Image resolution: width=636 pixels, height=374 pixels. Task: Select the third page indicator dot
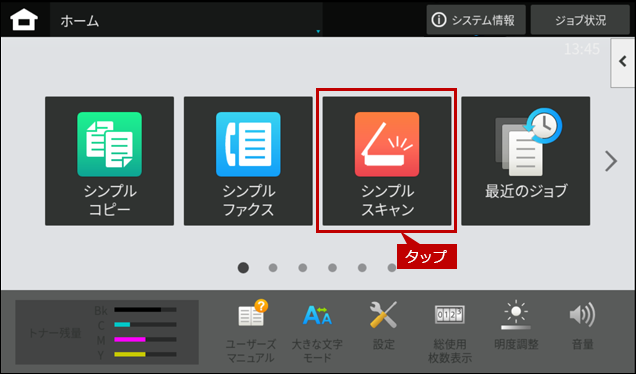tap(303, 268)
